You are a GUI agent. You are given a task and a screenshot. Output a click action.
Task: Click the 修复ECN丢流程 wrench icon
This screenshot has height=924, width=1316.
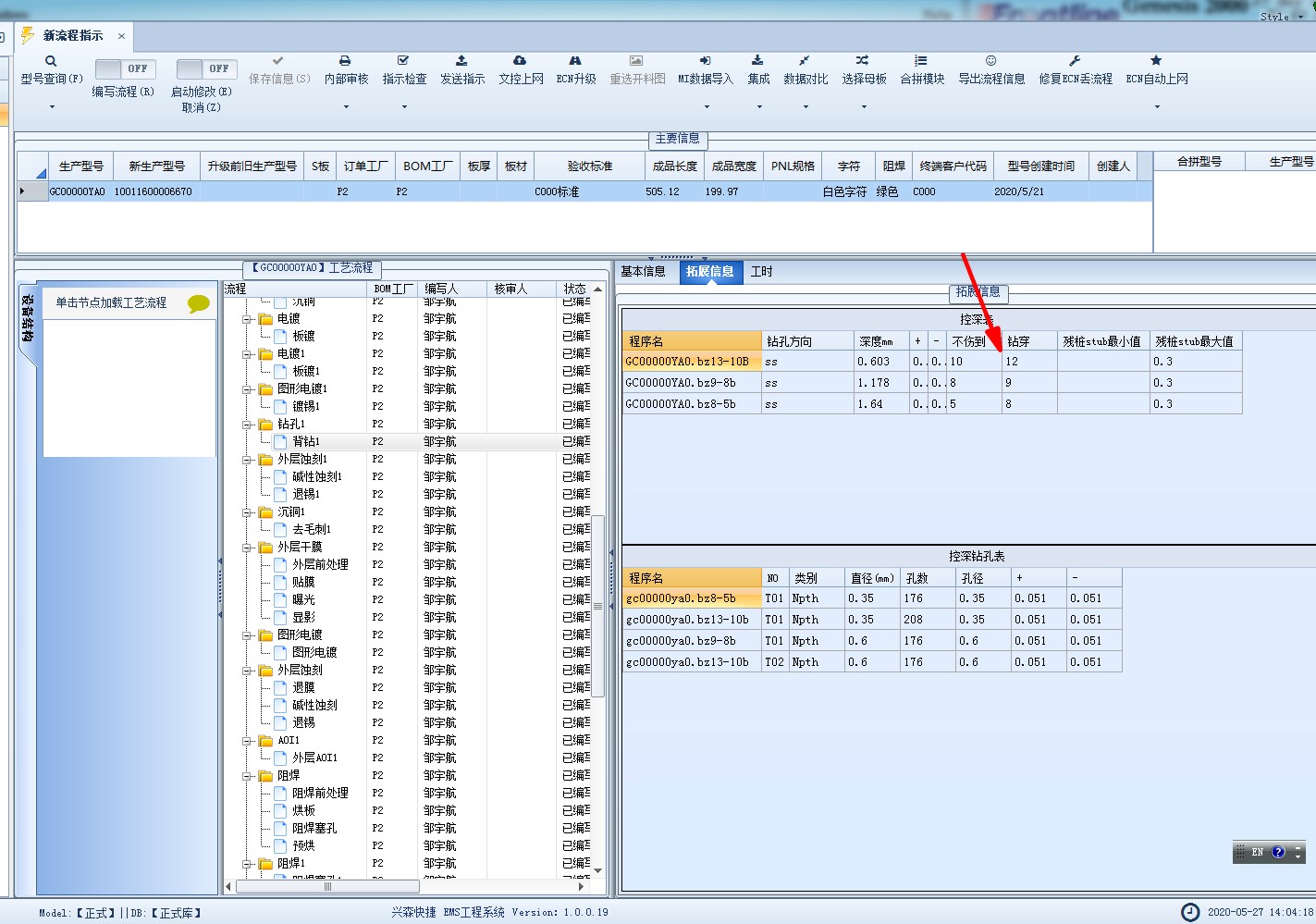point(1075,61)
